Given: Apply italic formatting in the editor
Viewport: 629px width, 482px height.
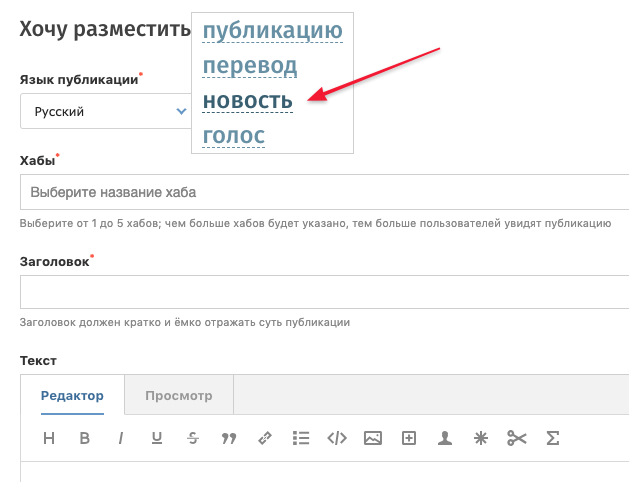Looking at the screenshot, I should pos(120,438).
